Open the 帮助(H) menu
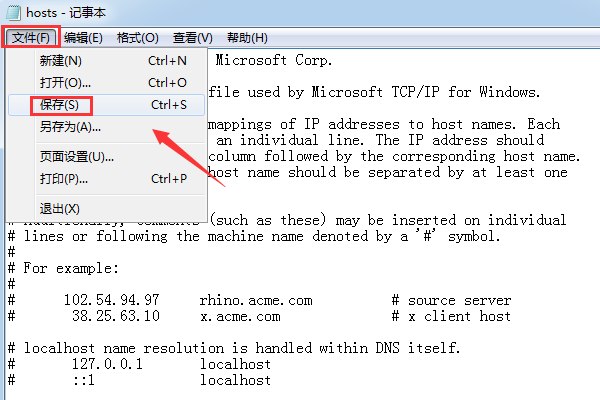Screen dimensions: 600x400 (246, 38)
